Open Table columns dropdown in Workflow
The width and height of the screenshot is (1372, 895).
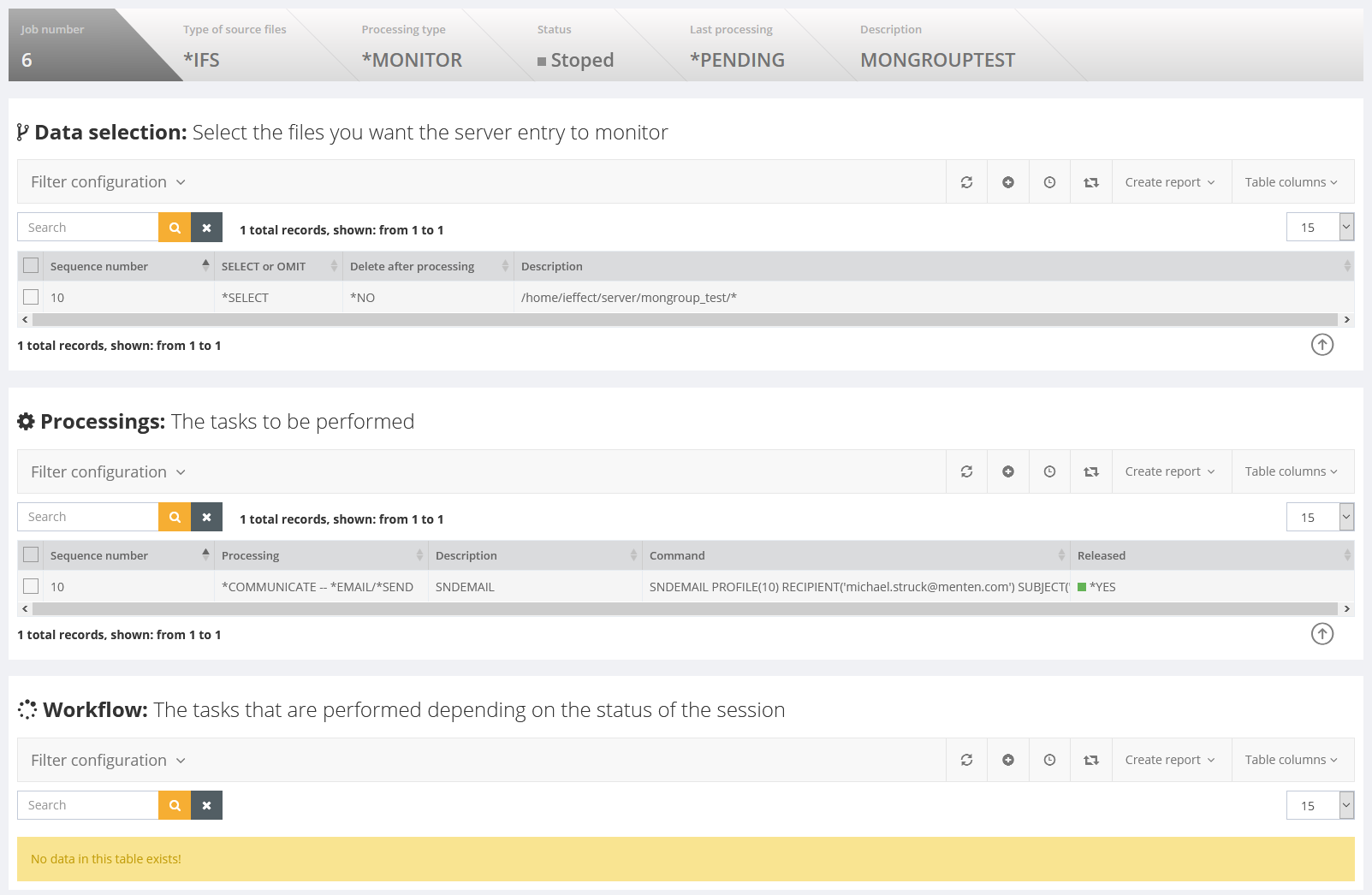click(x=1291, y=760)
